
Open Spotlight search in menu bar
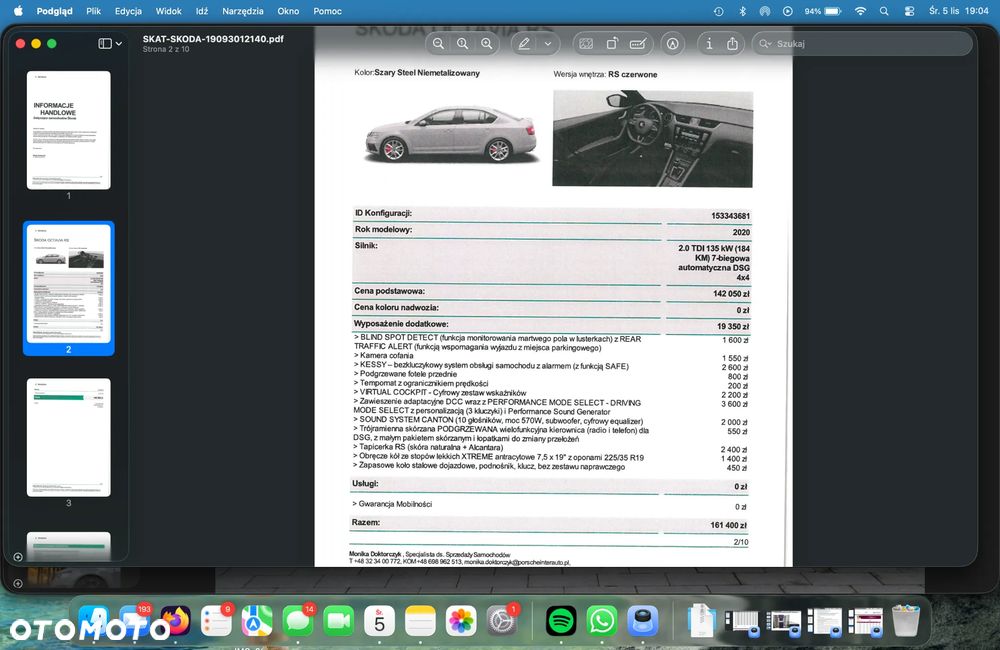click(884, 11)
